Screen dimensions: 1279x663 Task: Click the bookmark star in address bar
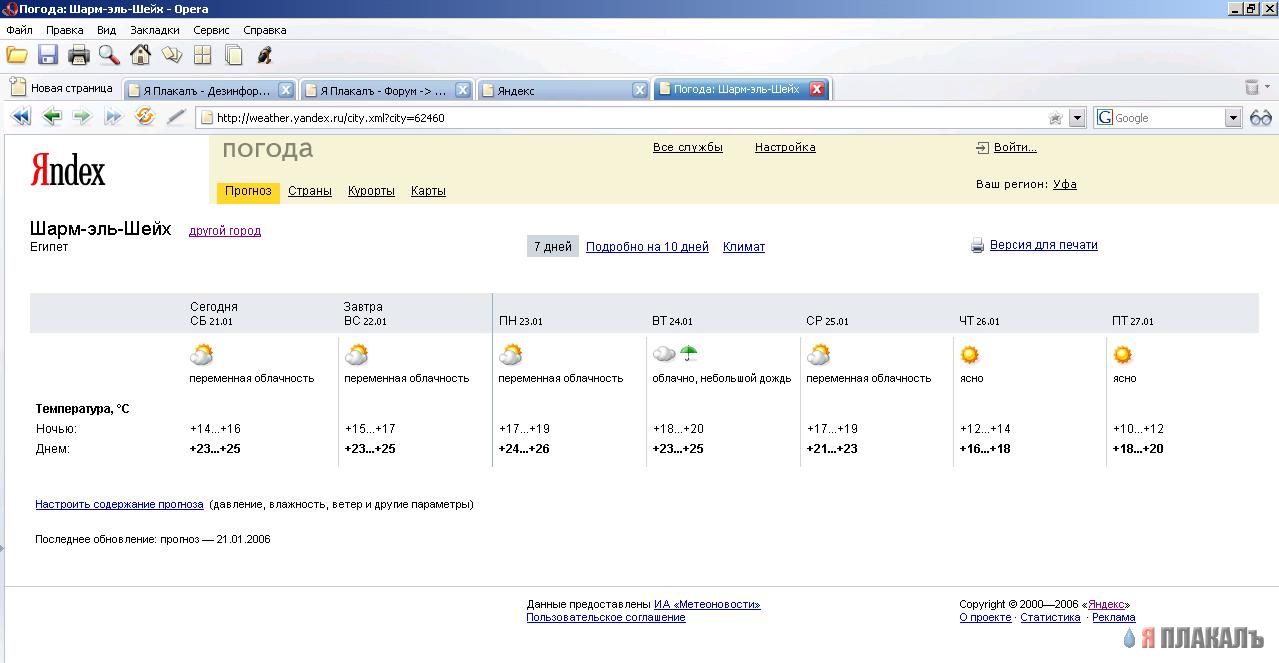pos(1055,118)
